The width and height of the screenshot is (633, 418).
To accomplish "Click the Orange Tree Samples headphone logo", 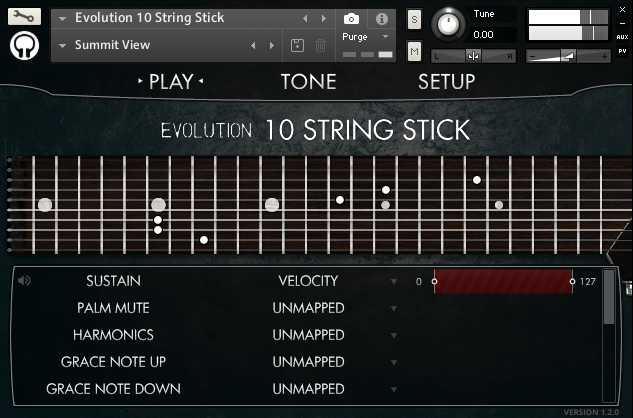I will click(24, 46).
